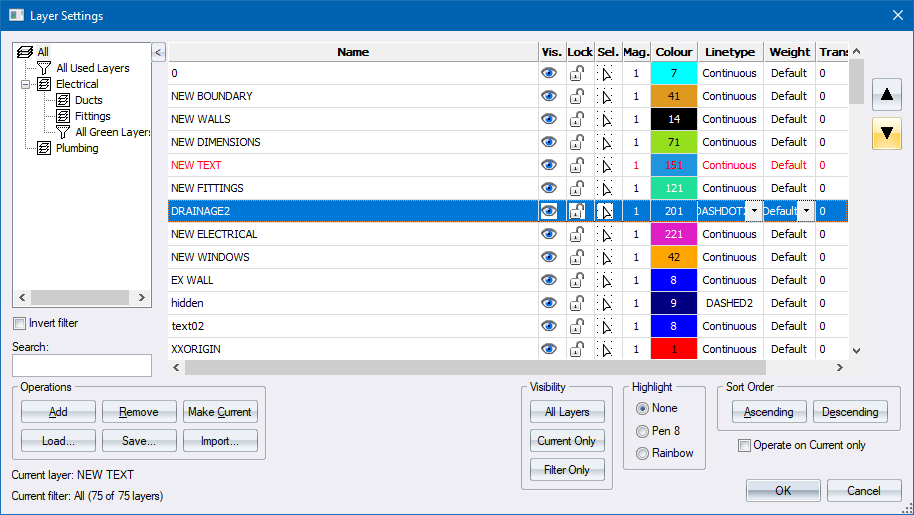This screenshot has width=914, height=515.
Task: Move layer down with yellow arrow button
Action: click(x=886, y=133)
